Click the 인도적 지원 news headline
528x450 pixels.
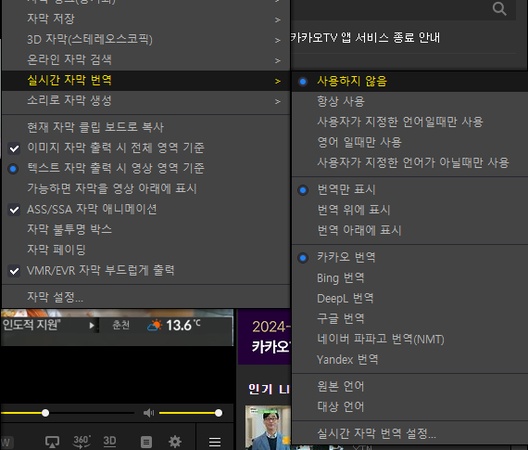[31, 325]
